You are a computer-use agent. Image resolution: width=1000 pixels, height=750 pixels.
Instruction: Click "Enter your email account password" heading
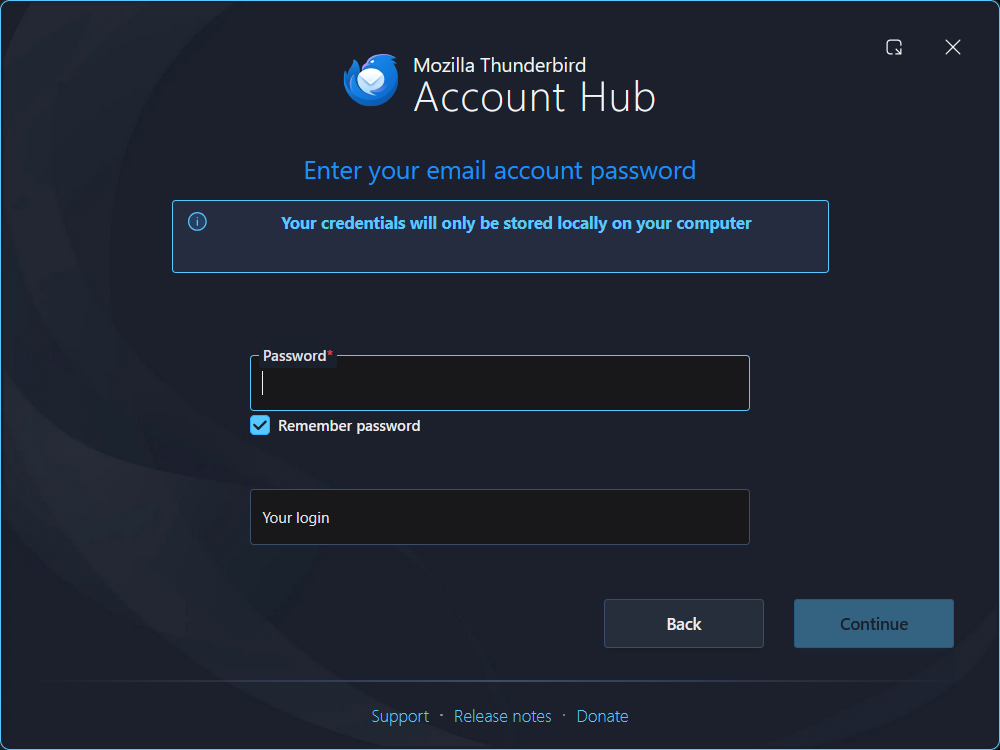point(500,171)
